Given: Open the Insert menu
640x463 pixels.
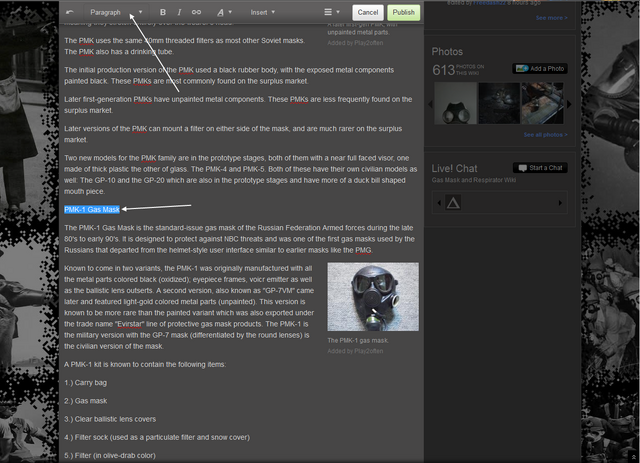Looking at the screenshot, I should 262,12.
